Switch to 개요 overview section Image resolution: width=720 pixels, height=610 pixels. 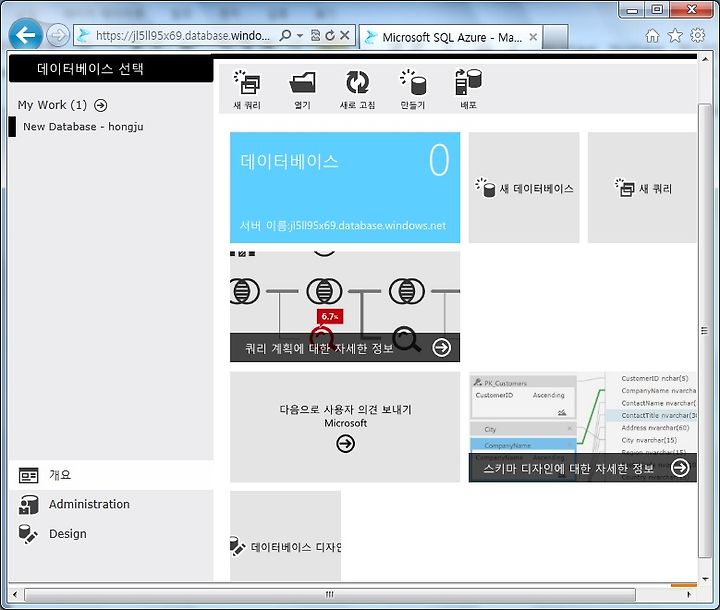coord(111,475)
